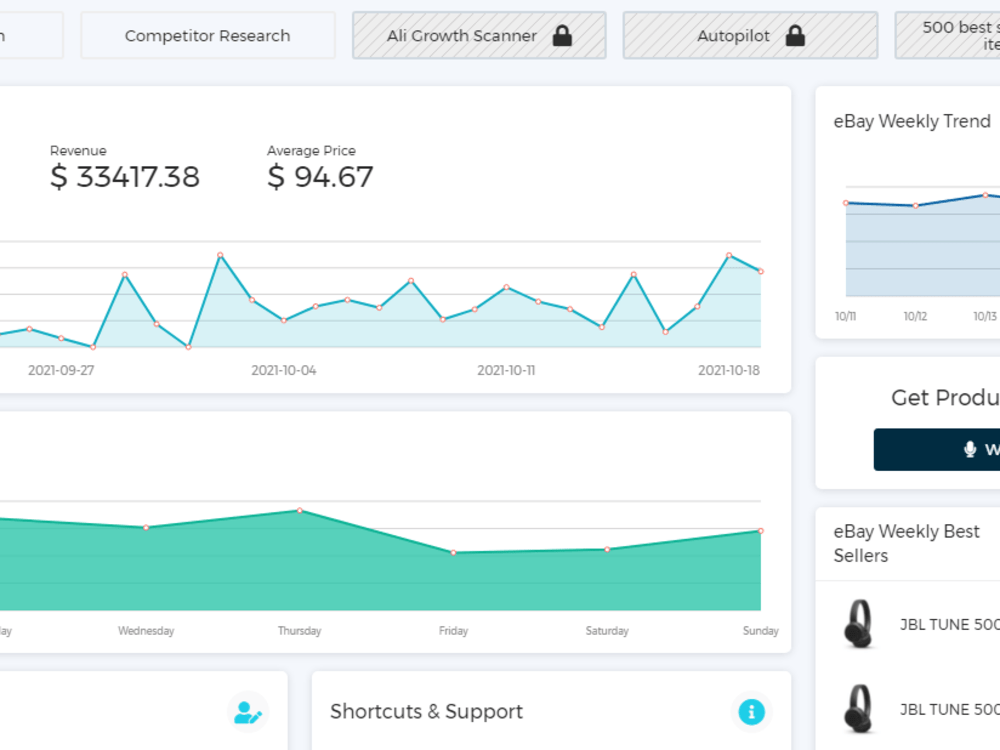
Task: Click the Sunday data point on the green chart
Action: point(760,531)
